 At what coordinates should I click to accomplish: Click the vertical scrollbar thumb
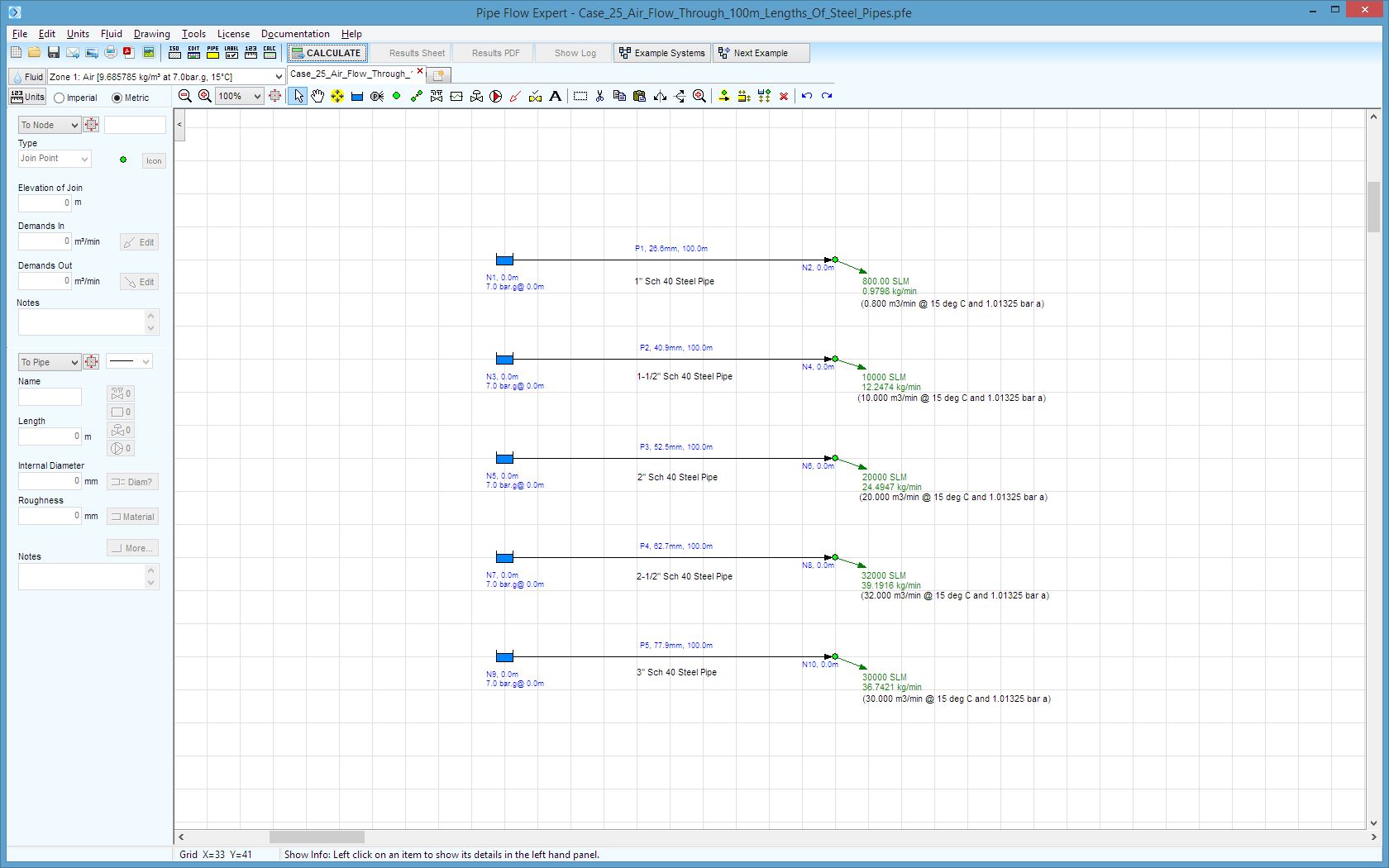click(x=1373, y=207)
